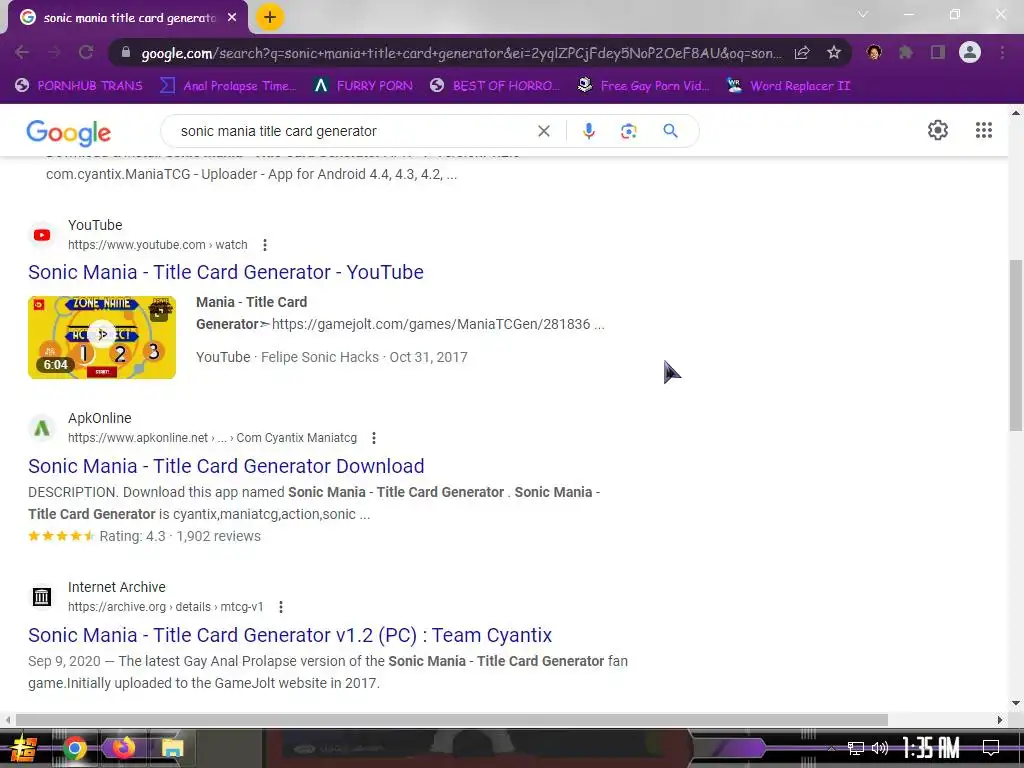
Task: Click the Google search text field
Action: pyautogui.click(x=353, y=131)
